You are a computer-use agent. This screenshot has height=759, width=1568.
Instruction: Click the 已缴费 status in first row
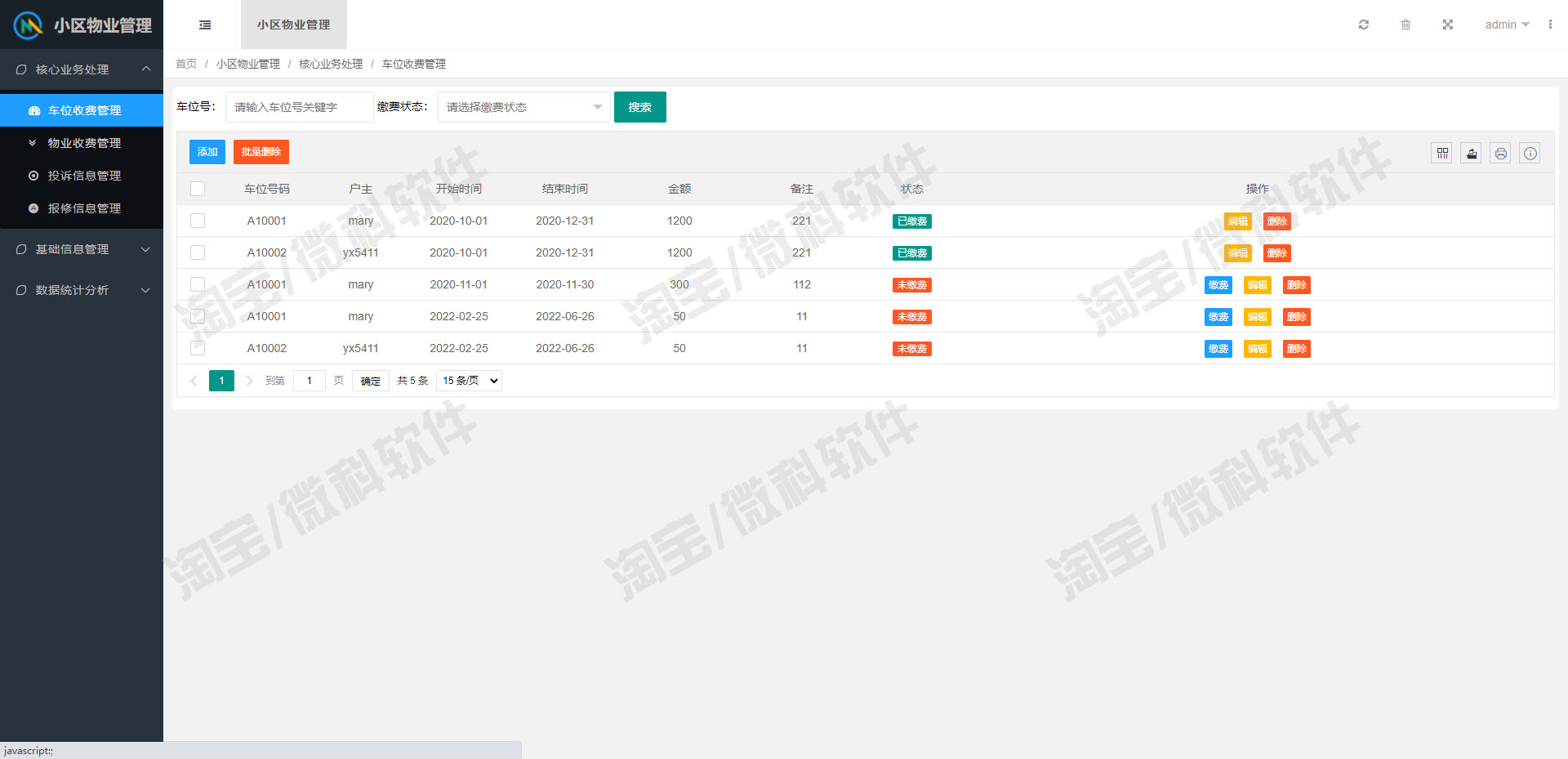pyautogui.click(x=912, y=221)
